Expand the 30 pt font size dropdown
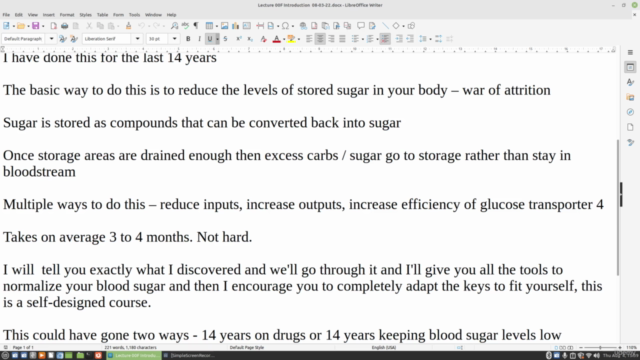 (x=175, y=39)
